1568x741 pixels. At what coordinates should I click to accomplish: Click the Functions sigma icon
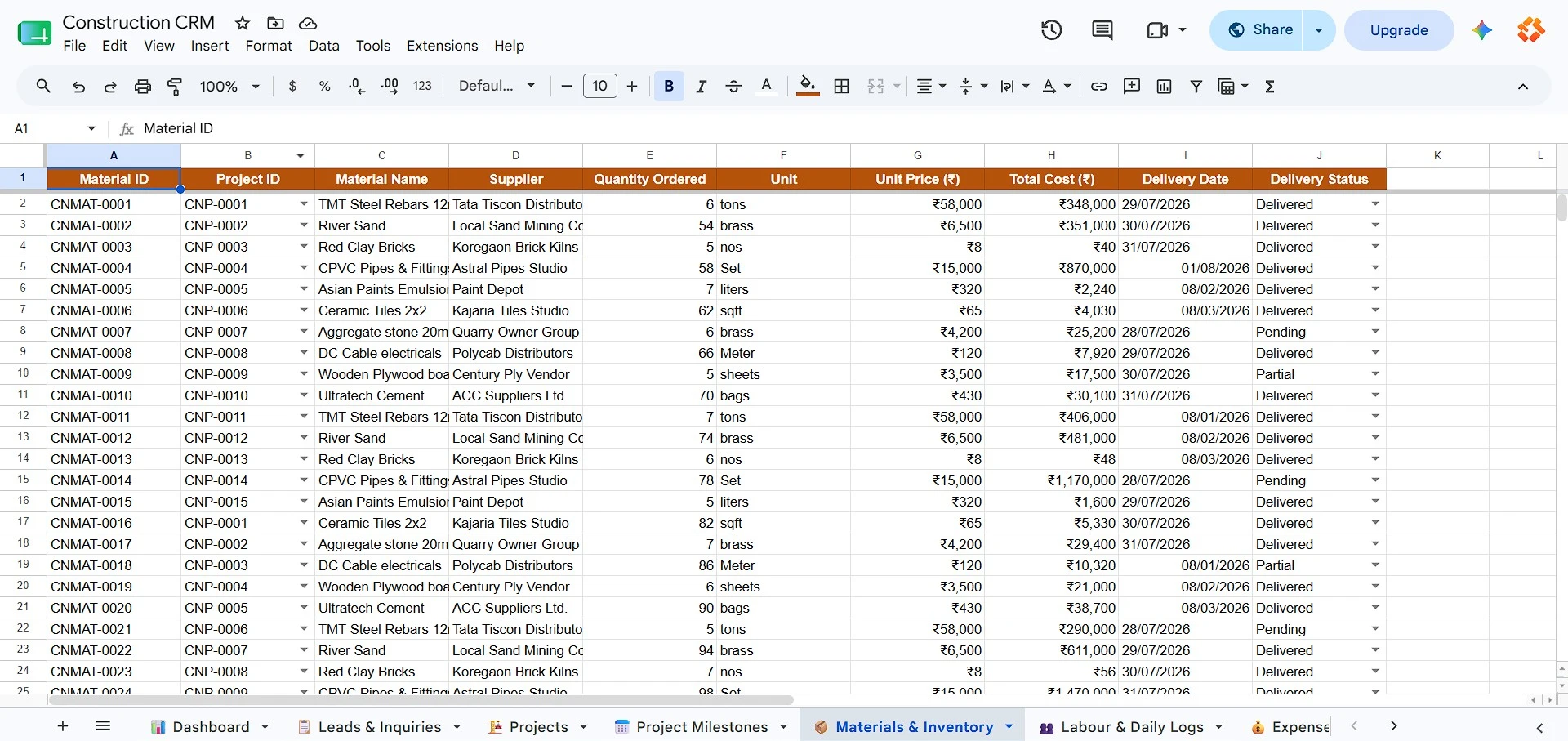[1270, 86]
